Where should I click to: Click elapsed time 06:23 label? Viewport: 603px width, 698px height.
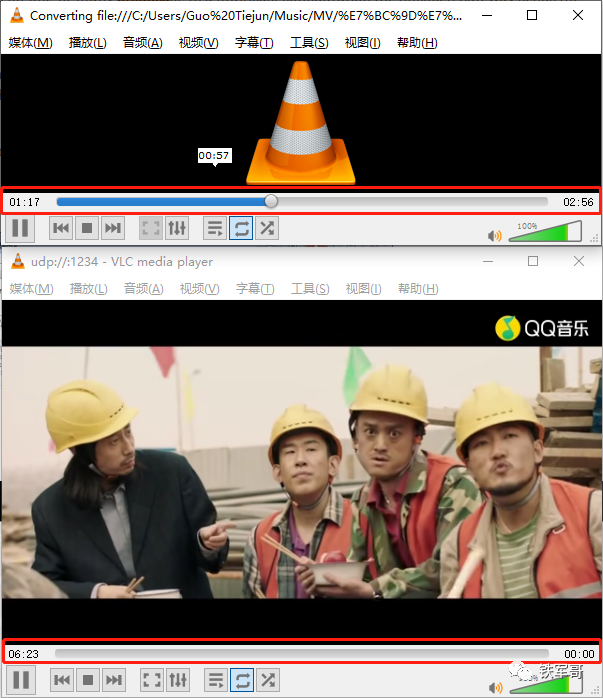[24, 654]
